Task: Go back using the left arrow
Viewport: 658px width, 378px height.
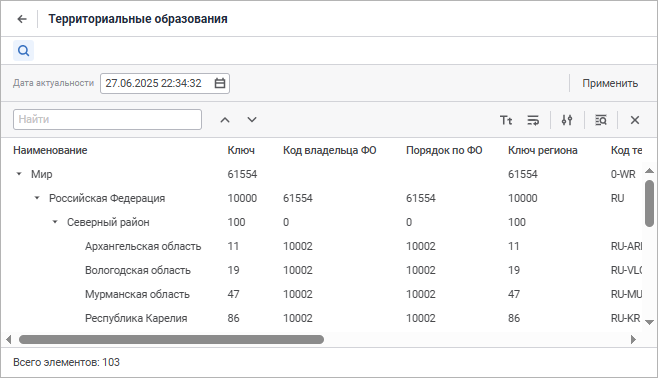Action: click(x=22, y=19)
